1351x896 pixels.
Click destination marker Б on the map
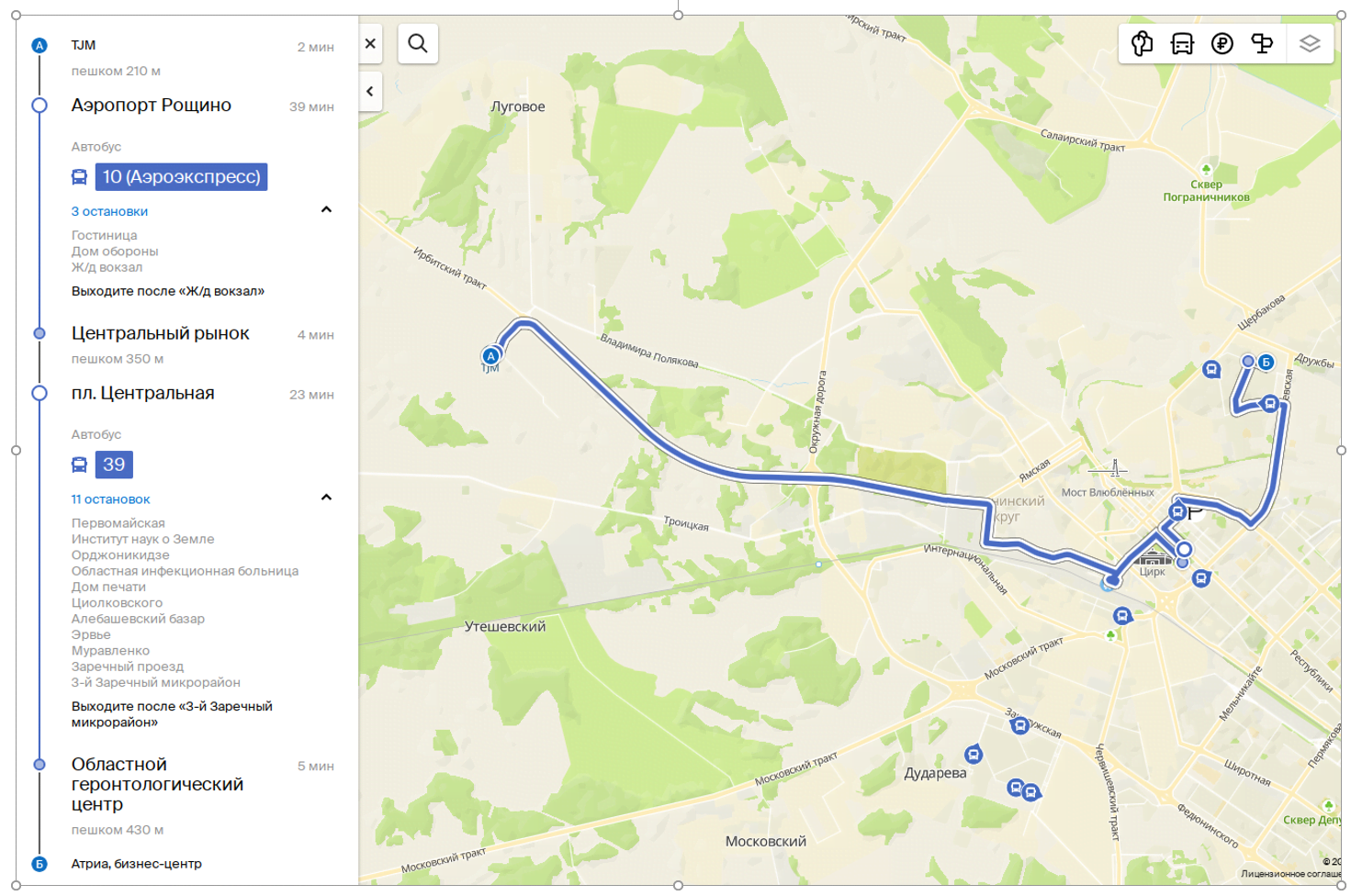point(1266,362)
